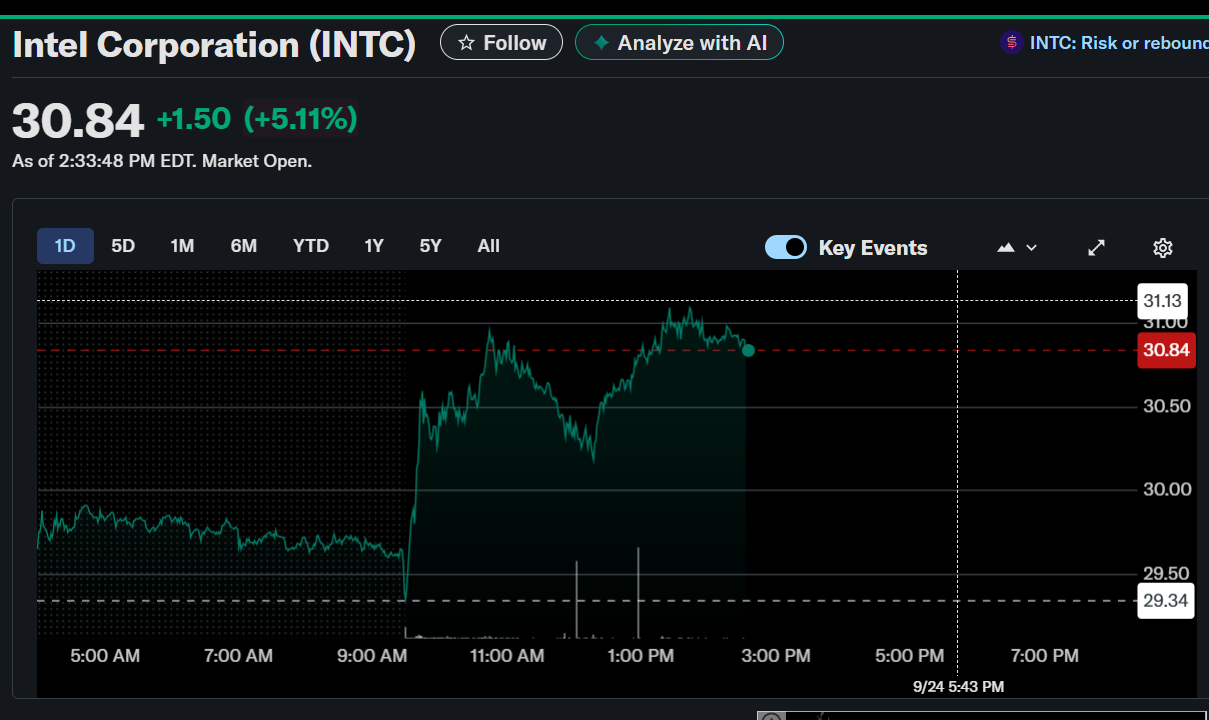This screenshot has height=720, width=1209.
Task: Click the Follow star button
Action: pos(501,43)
